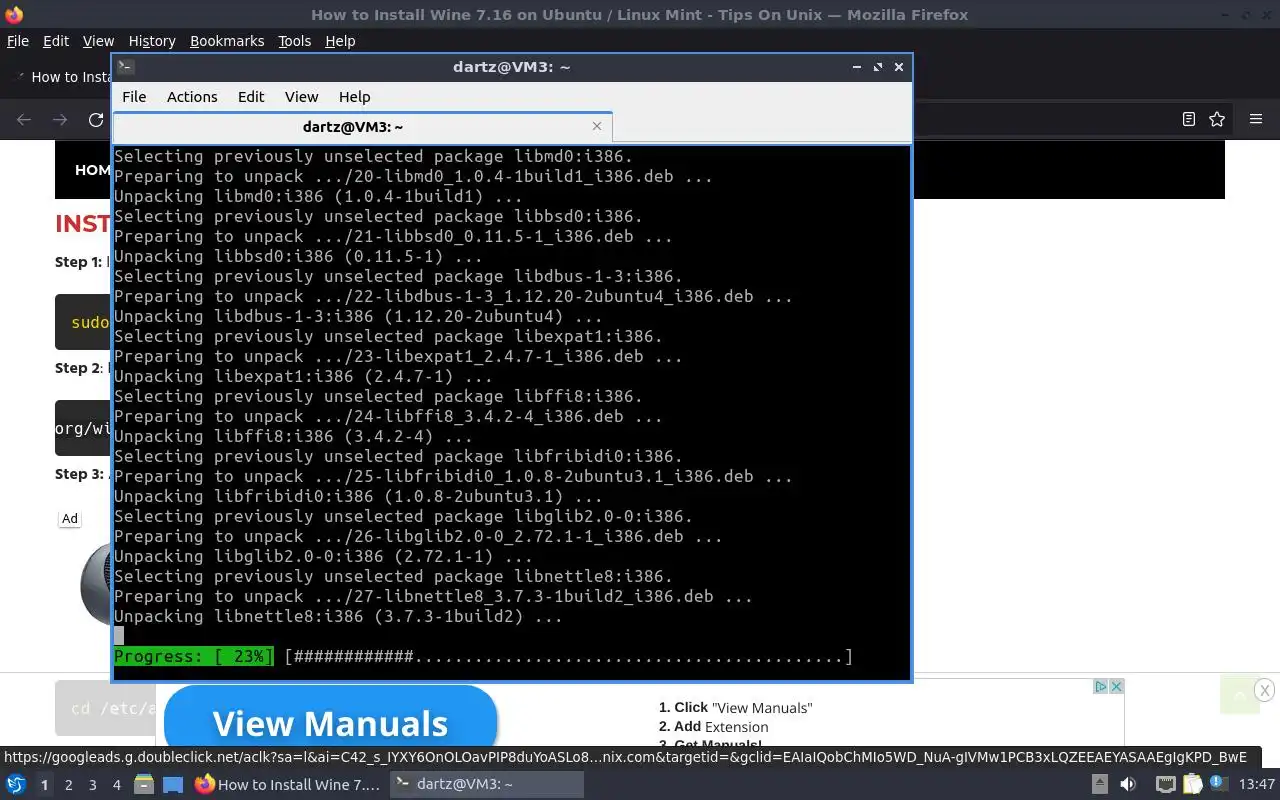
Task: Go back in Firefox
Action: (24, 120)
